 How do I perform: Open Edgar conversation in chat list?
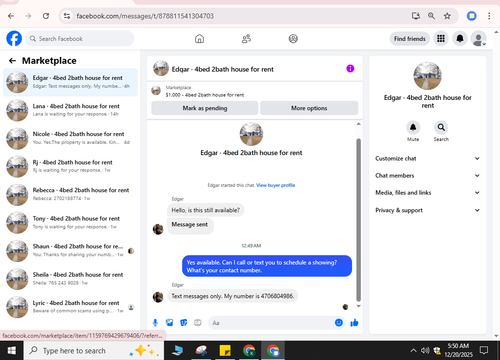pos(70,82)
